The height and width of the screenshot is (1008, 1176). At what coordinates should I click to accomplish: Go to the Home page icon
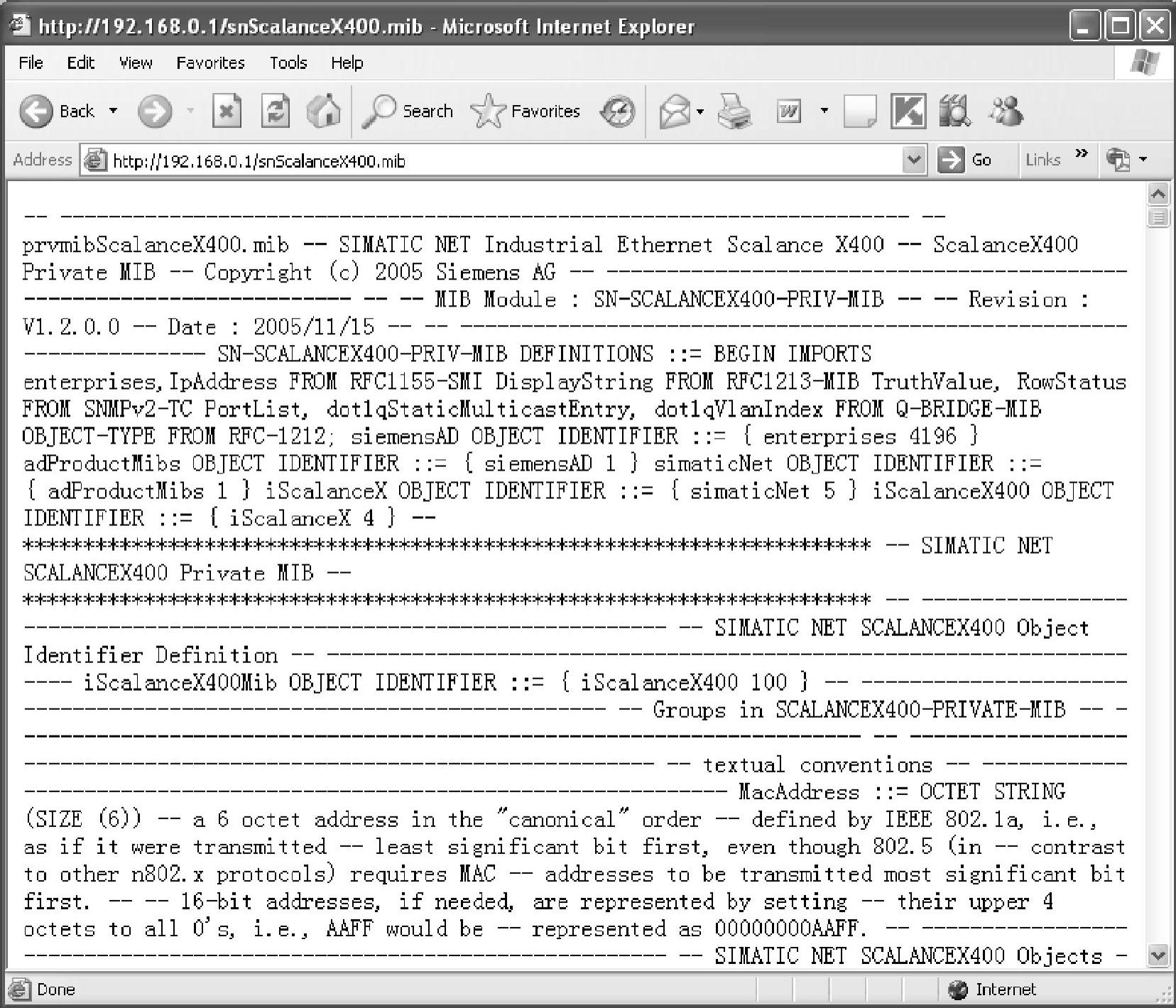point(323,111)
